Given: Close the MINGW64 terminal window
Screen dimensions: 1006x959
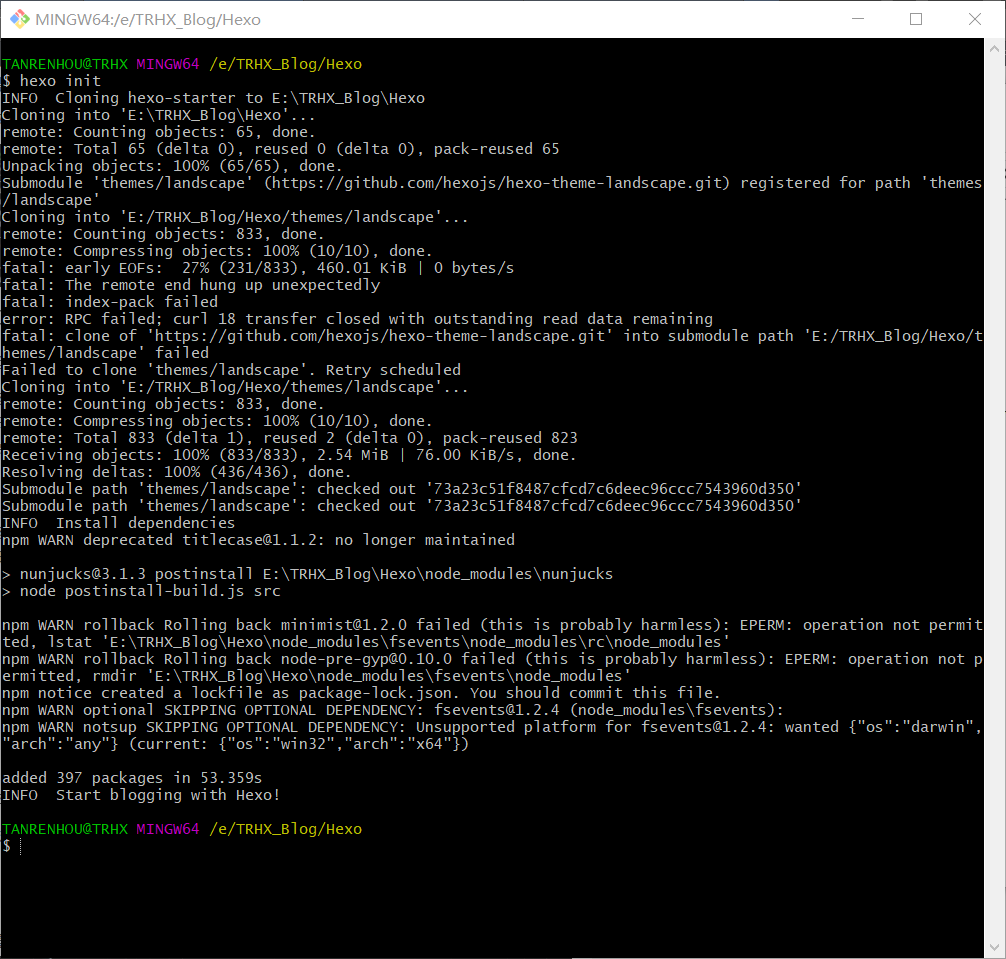Looking at the screenshot, I should (975, 19).
